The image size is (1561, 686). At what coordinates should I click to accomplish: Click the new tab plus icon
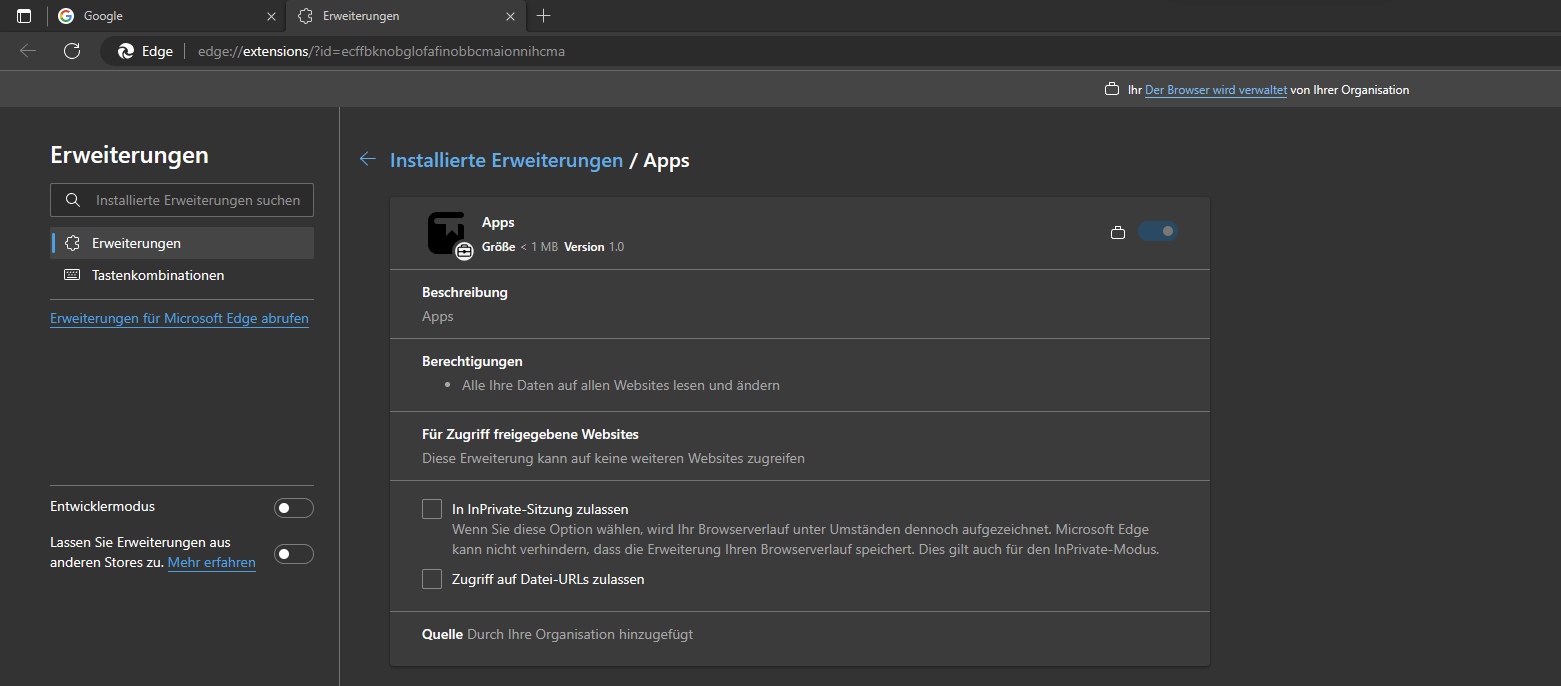pos(544,16)
